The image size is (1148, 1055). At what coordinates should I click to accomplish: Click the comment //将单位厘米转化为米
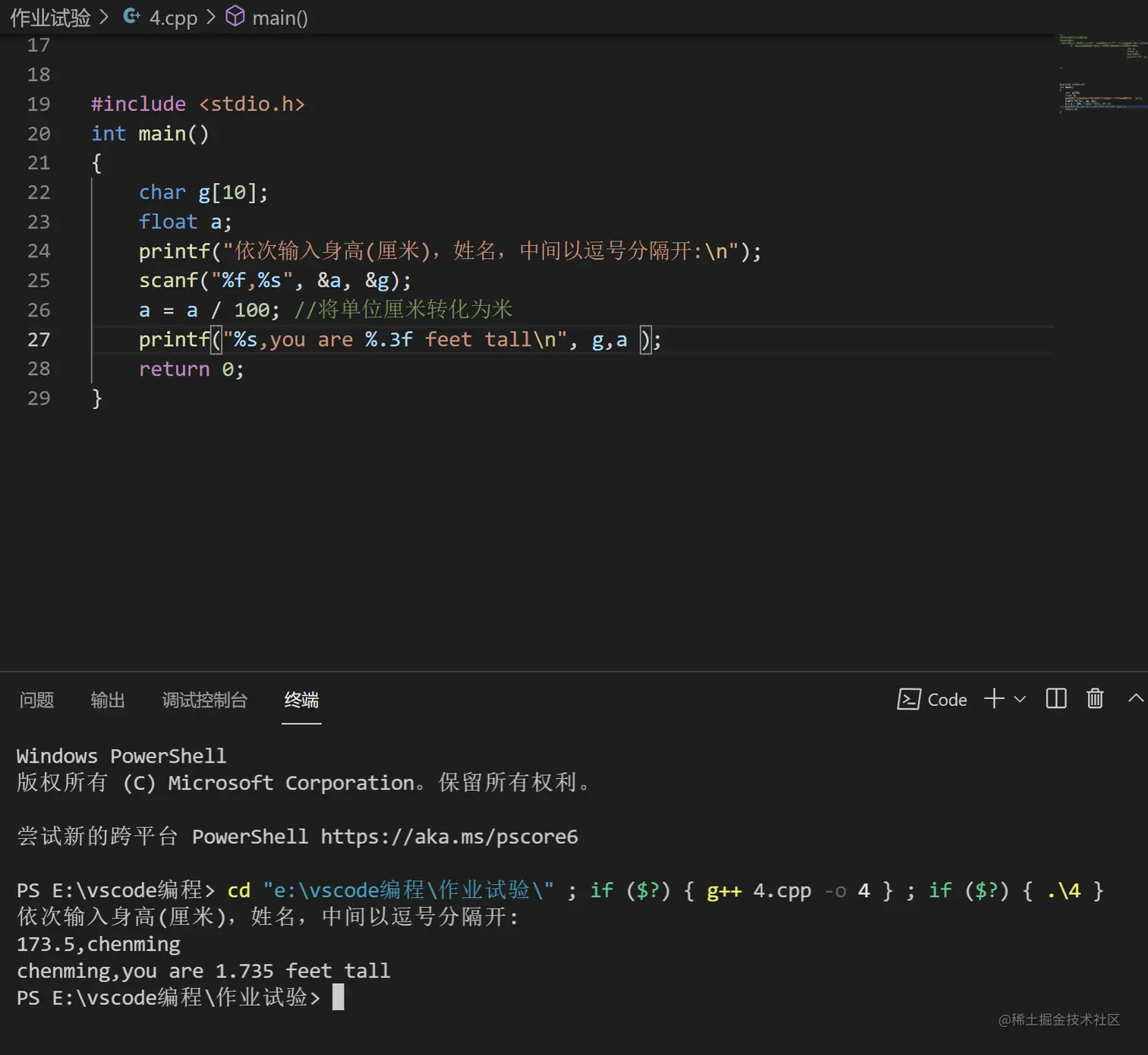403,310
